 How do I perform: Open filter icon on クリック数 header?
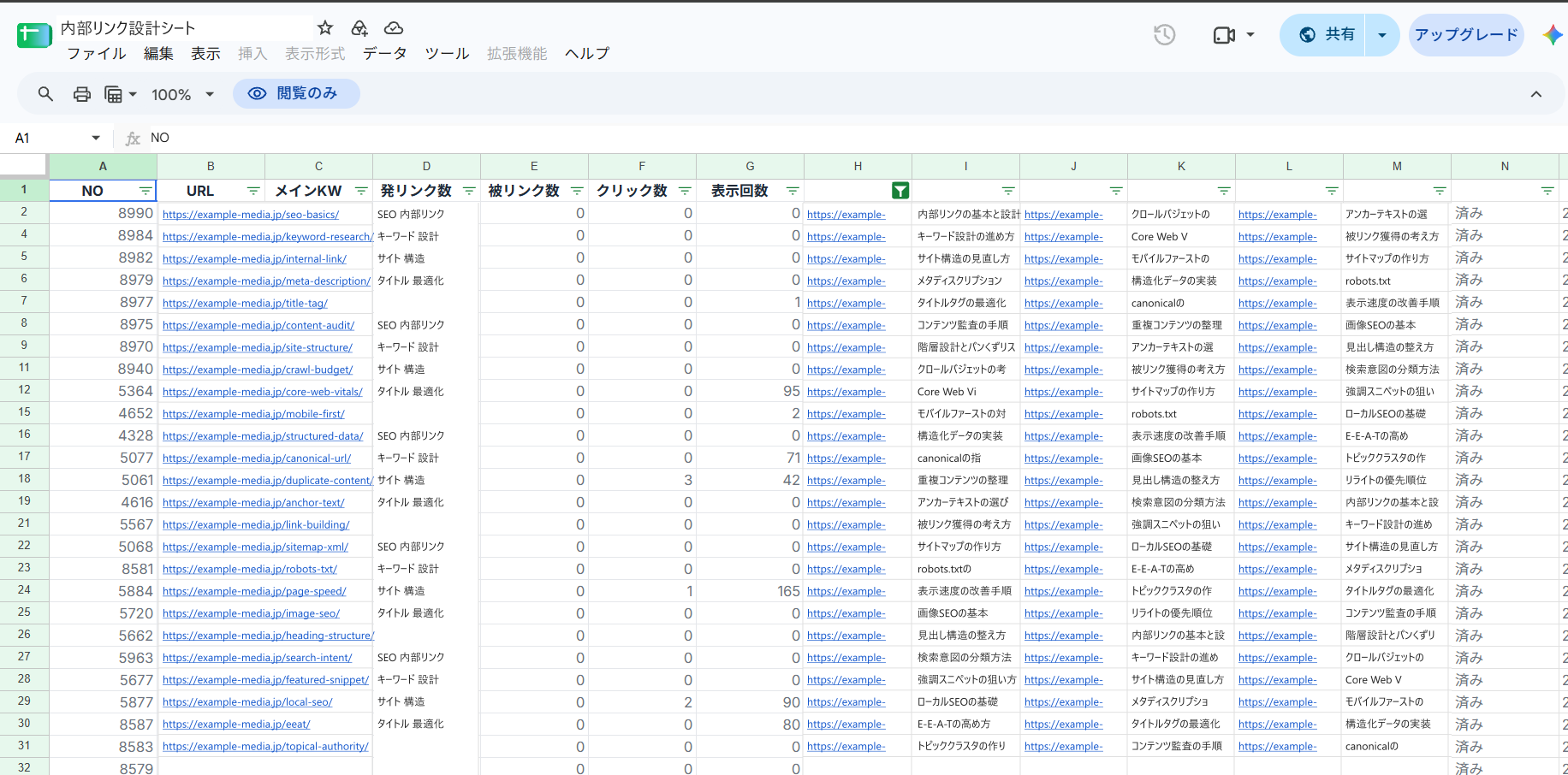tap(685, 191)
